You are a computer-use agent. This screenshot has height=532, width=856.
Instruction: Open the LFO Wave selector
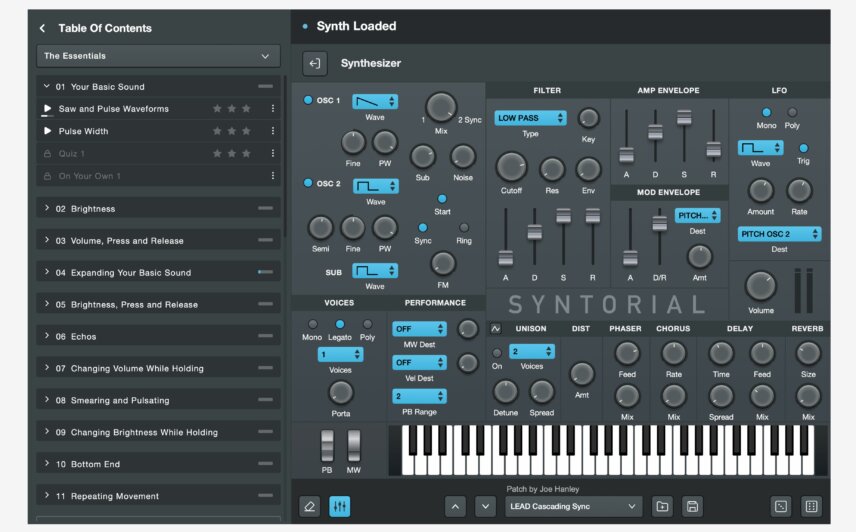[x=760, y=147]
